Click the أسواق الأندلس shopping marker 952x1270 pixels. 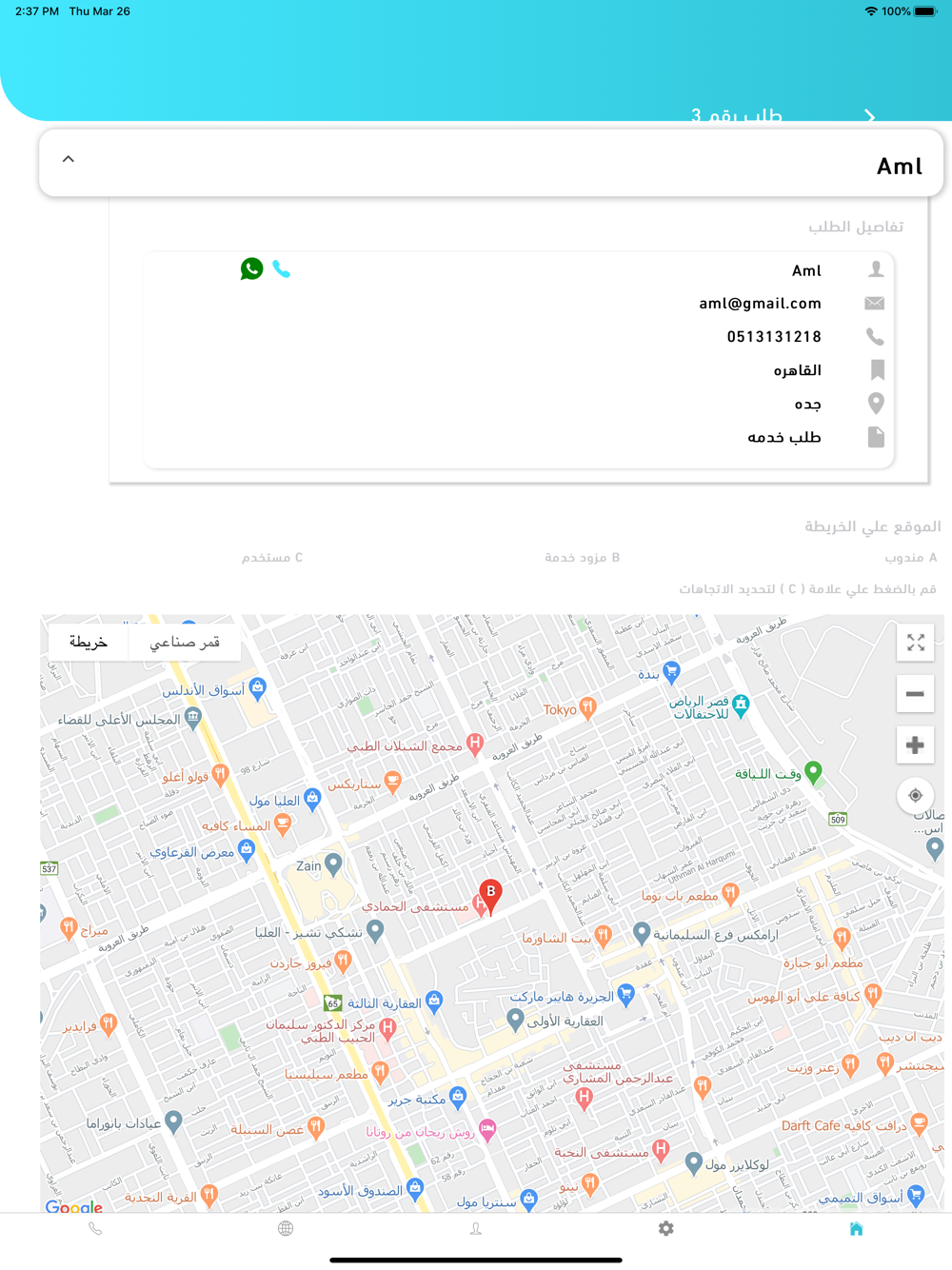257,688
